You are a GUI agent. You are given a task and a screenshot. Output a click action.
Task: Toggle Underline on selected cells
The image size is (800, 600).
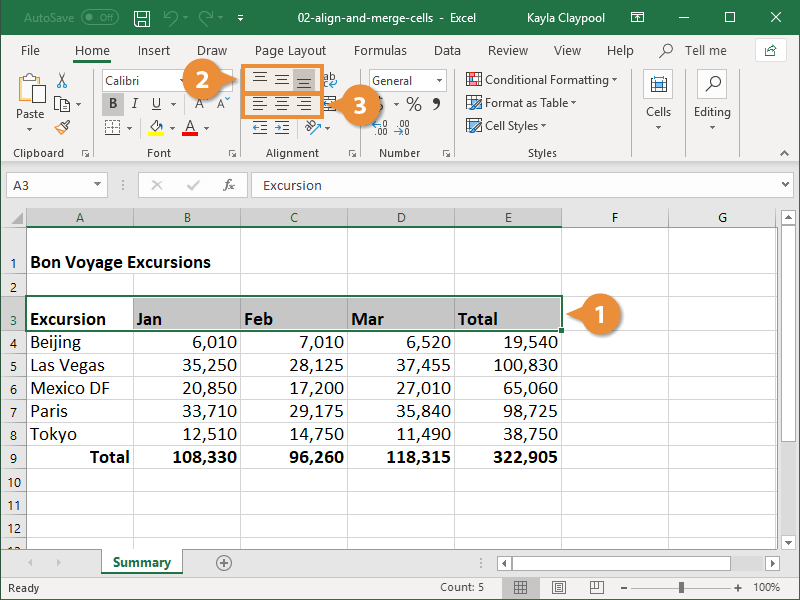coord(152,103)
